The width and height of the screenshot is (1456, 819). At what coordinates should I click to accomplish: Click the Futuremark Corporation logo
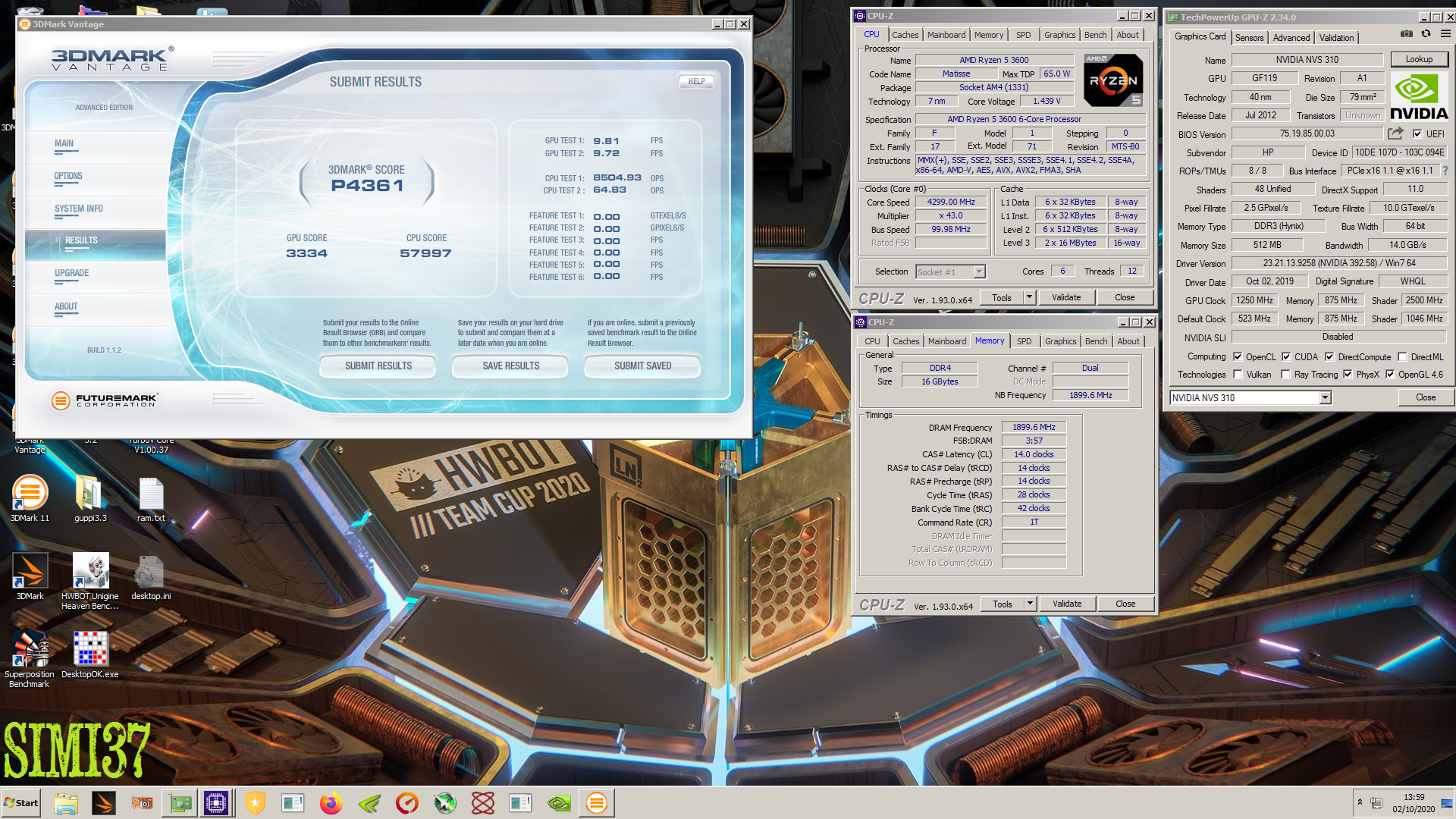(x=104, y=400)
